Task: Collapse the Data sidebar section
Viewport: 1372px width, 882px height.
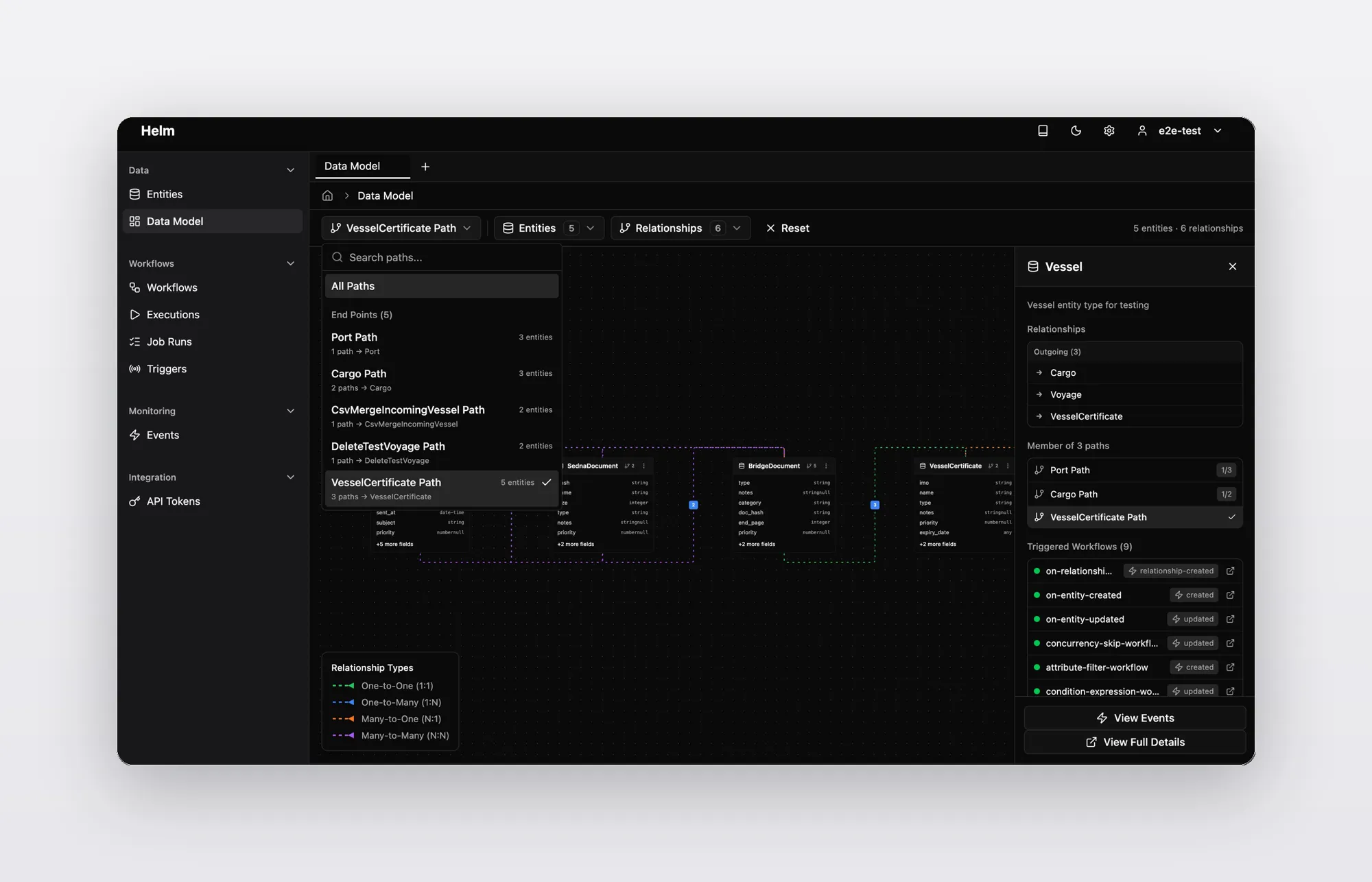Action: [290, 170]
